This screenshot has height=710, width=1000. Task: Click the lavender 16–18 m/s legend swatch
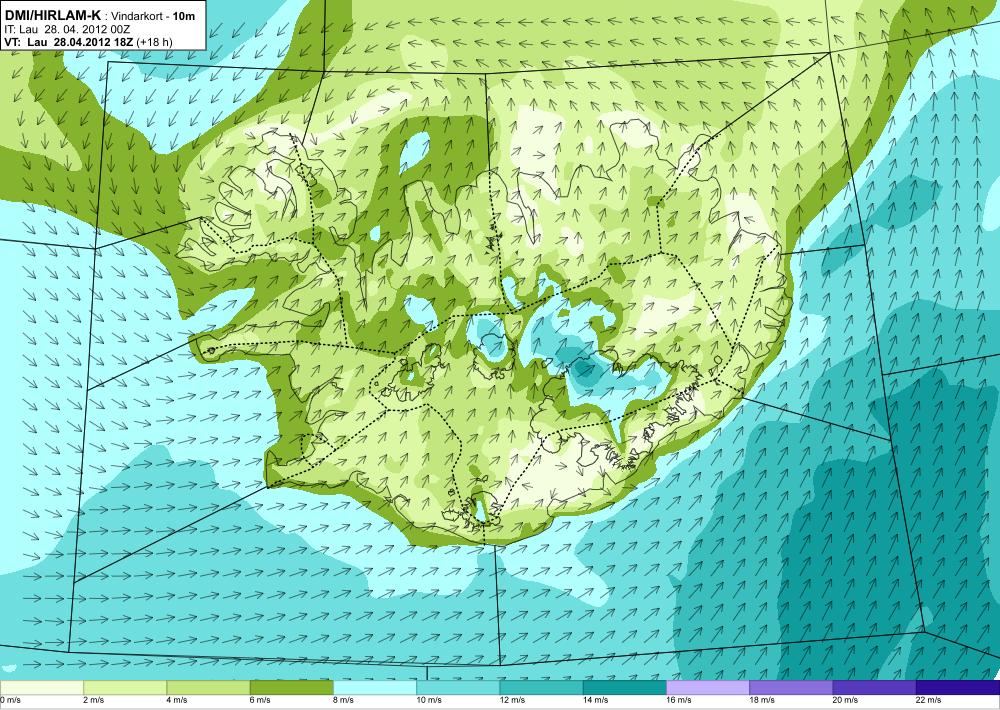[x=708, y=688]
